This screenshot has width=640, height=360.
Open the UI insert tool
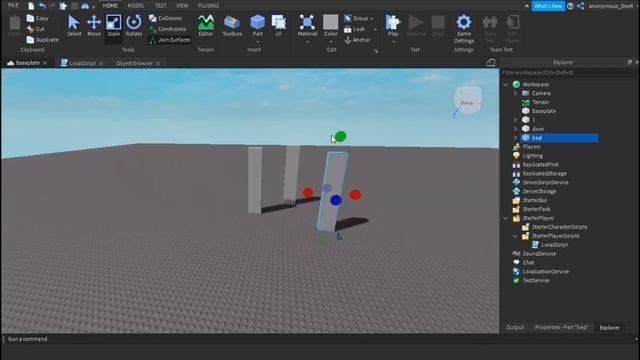(x=278, y=26)
